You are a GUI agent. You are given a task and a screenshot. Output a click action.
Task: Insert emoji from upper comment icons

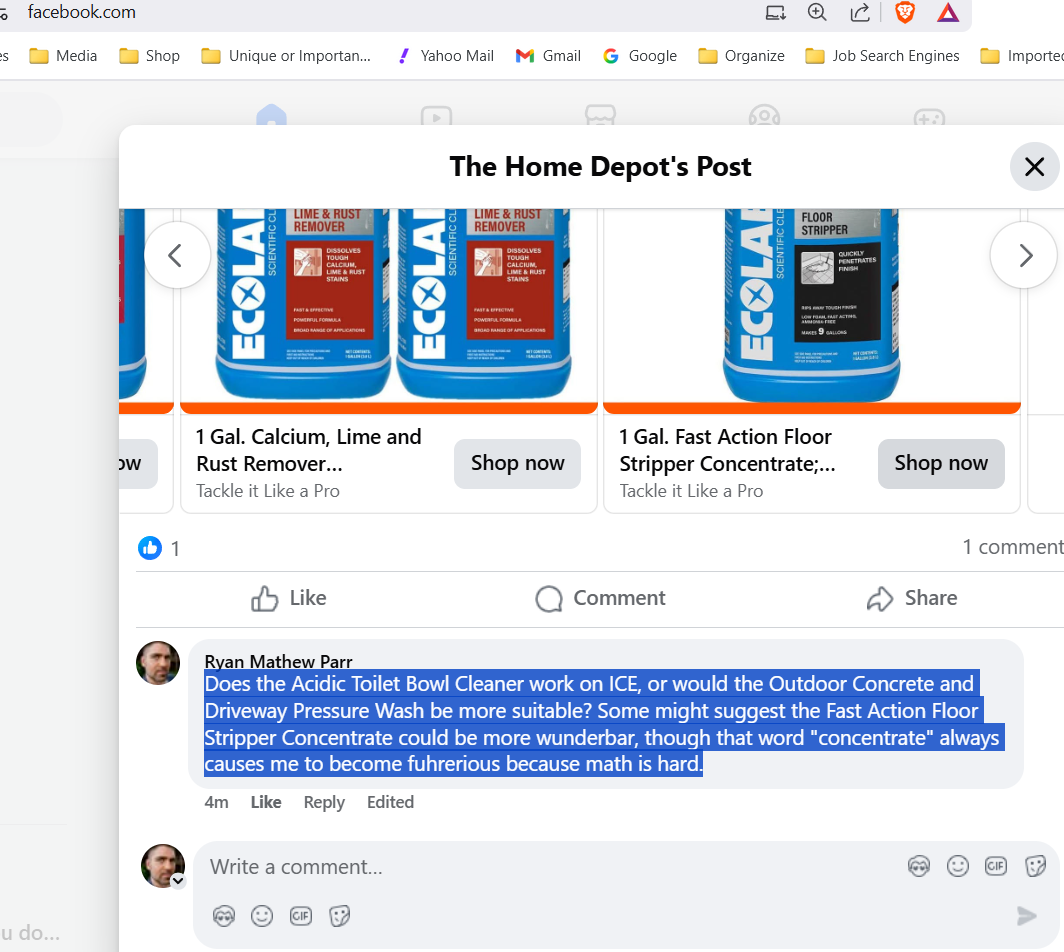pos(957,866)
